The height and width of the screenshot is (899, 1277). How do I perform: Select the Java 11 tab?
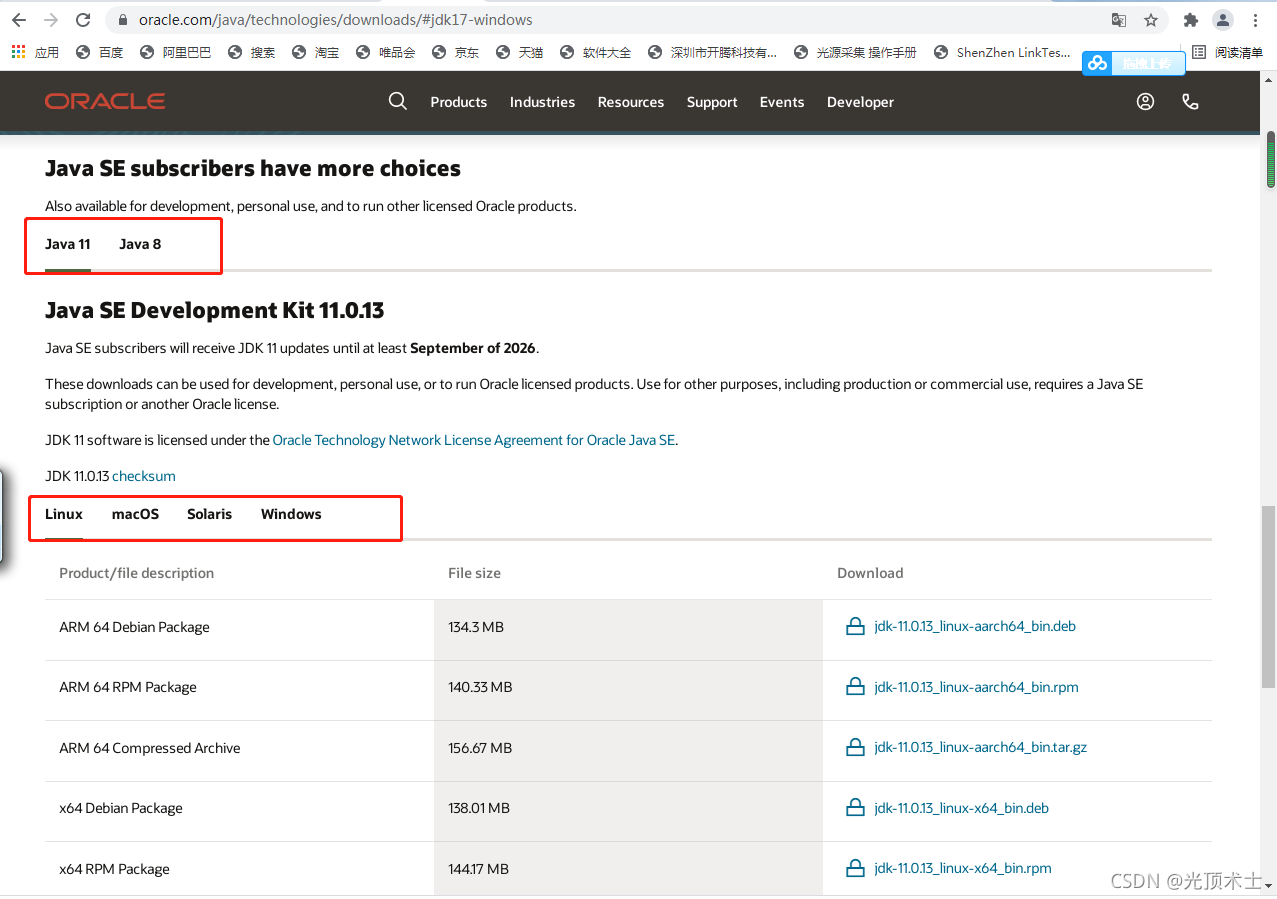(x=68, y=244)
